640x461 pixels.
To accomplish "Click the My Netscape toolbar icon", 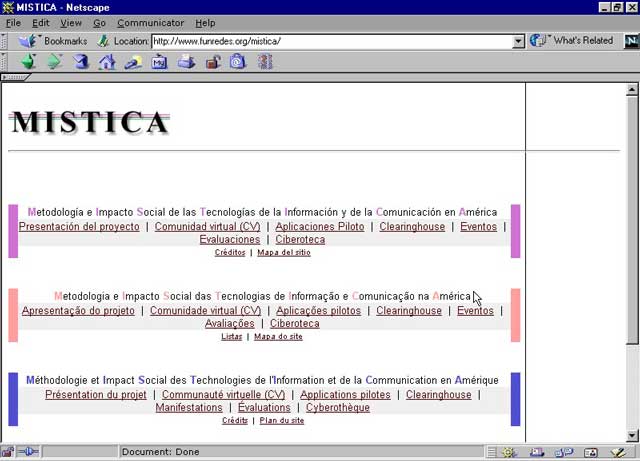I will [x=159, y=62].
